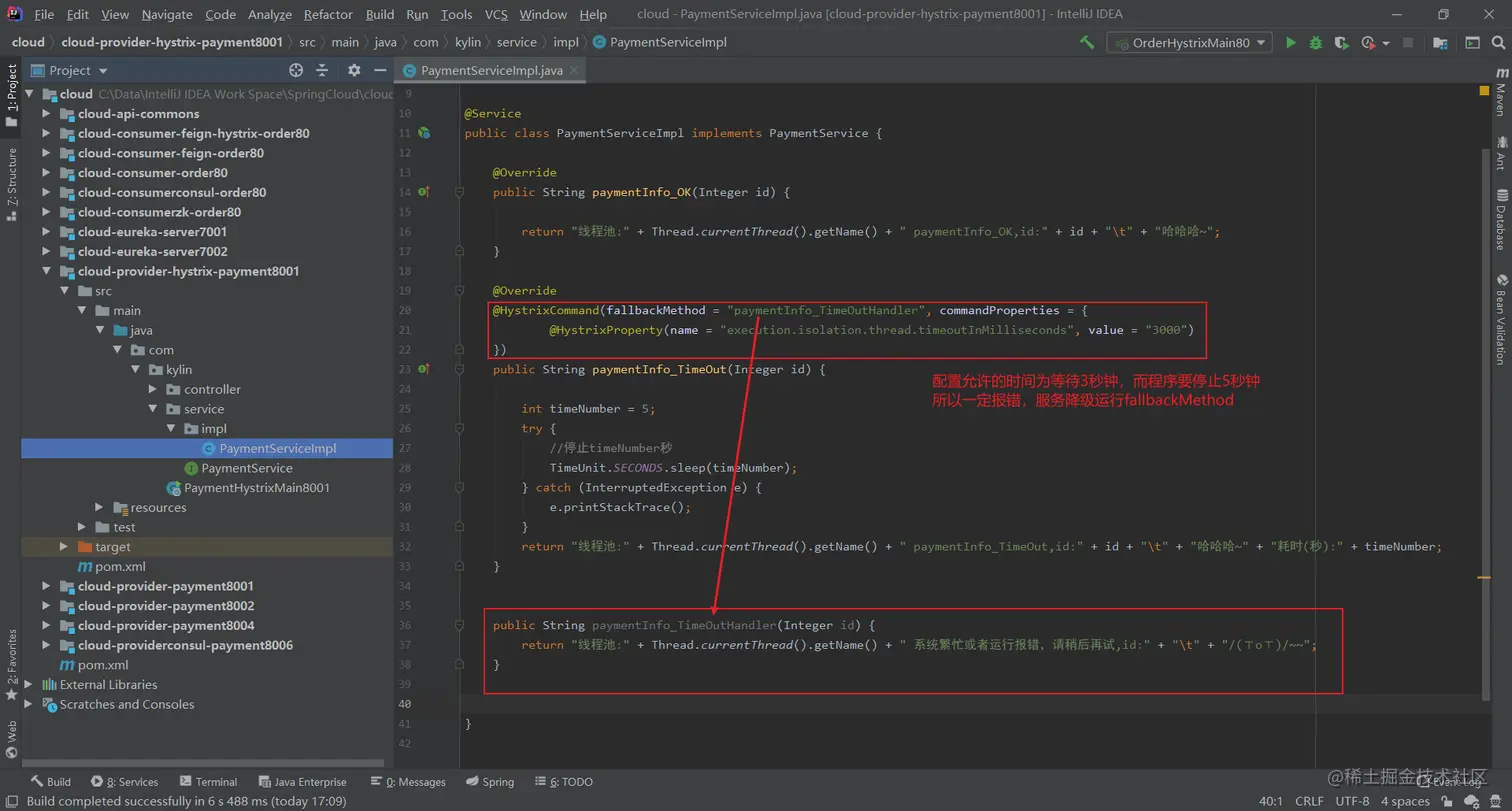Open the VCS menu
Viewport: 1512px width, 811px height.
[496, 14]
